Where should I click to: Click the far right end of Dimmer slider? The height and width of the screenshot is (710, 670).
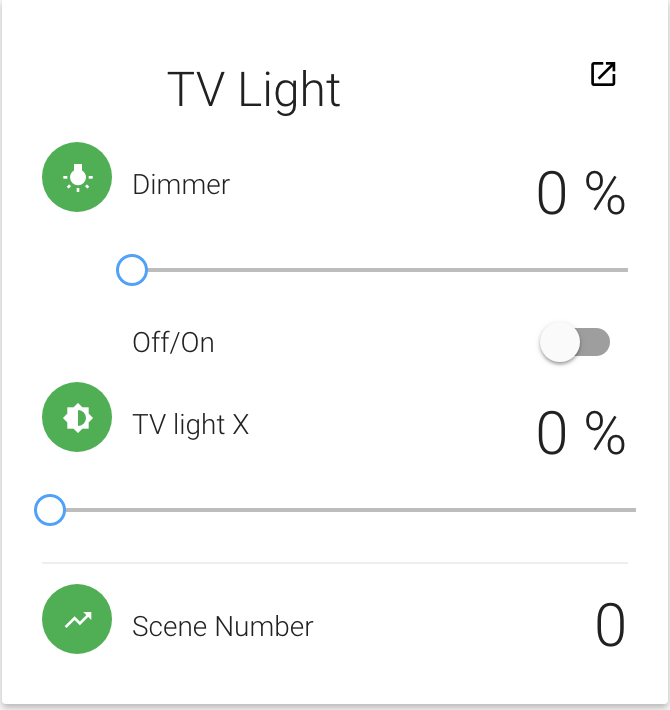pos(625,270)
